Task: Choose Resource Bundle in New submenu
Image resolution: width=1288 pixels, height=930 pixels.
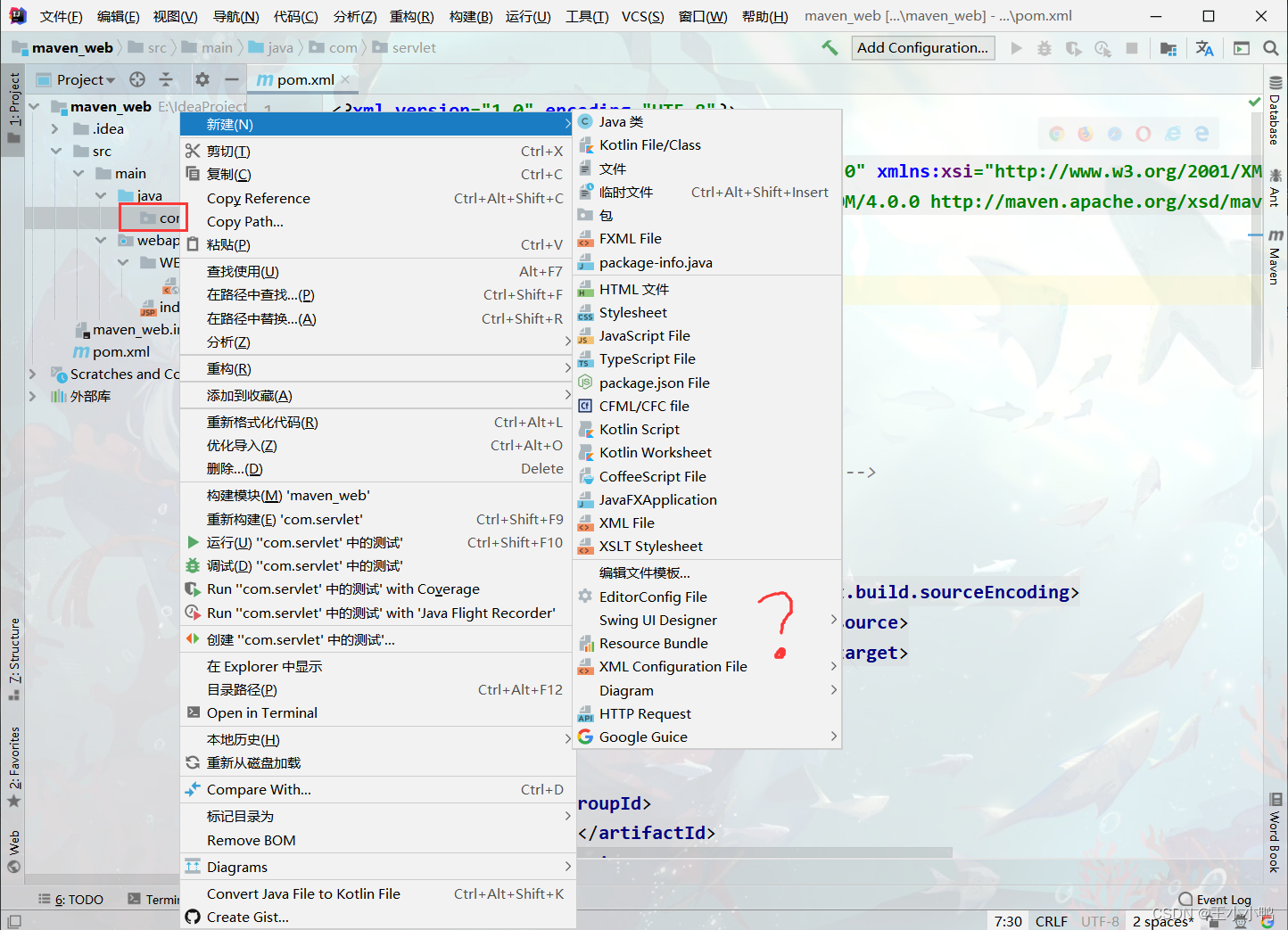Action: pyautogui.click(x=707, y=643)
